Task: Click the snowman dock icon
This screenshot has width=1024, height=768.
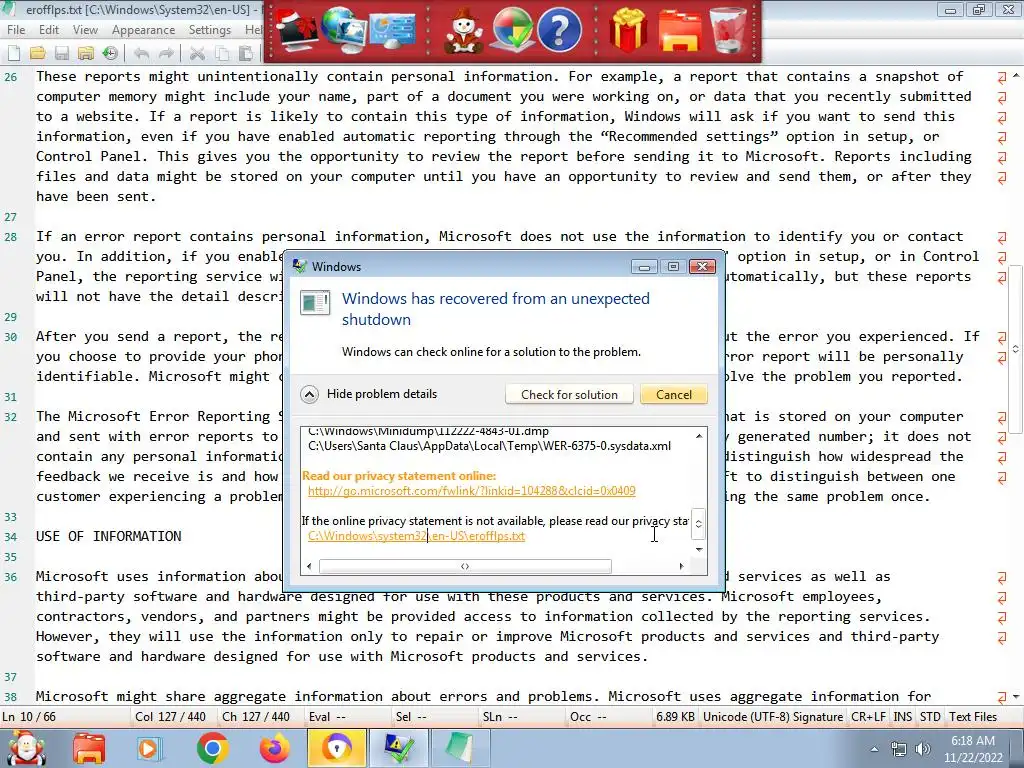Action: [463, 31]
